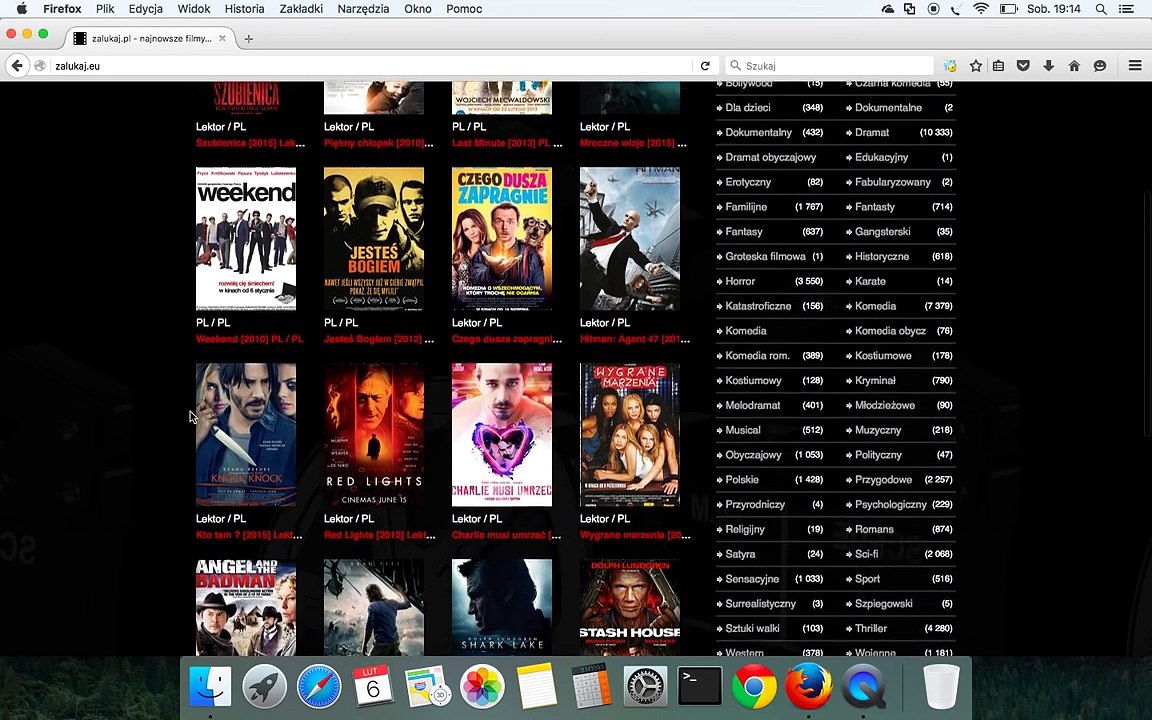Open the Zakładki menu

301,9
